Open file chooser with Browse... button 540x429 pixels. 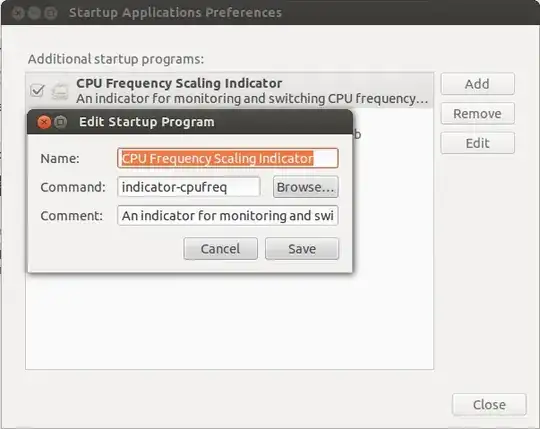[305, 187]
